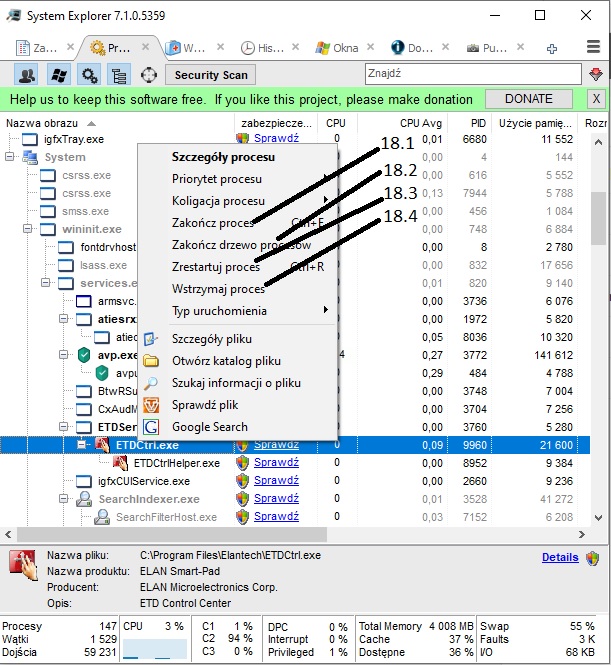Choose Wstrzymaj proces menu item
The image size is (611, 665).
(x=238, y=289)
